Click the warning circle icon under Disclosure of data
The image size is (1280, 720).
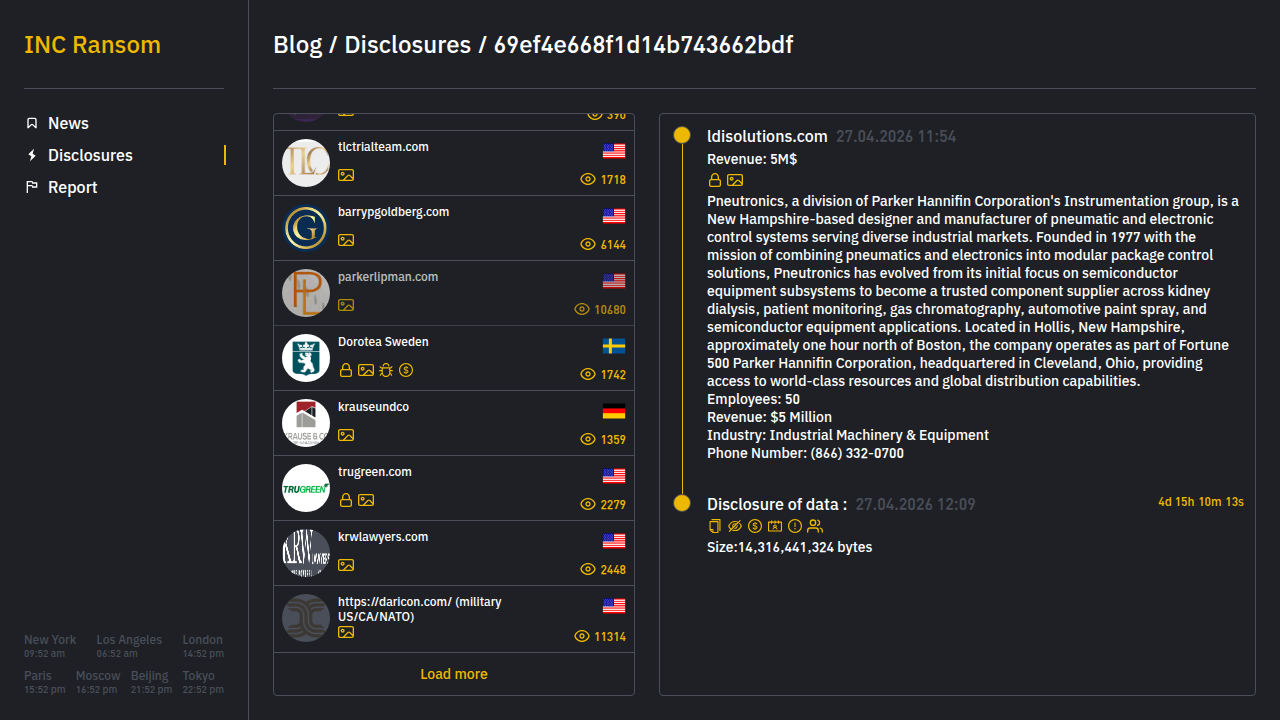pyautogui.click(x=795, y=526)
